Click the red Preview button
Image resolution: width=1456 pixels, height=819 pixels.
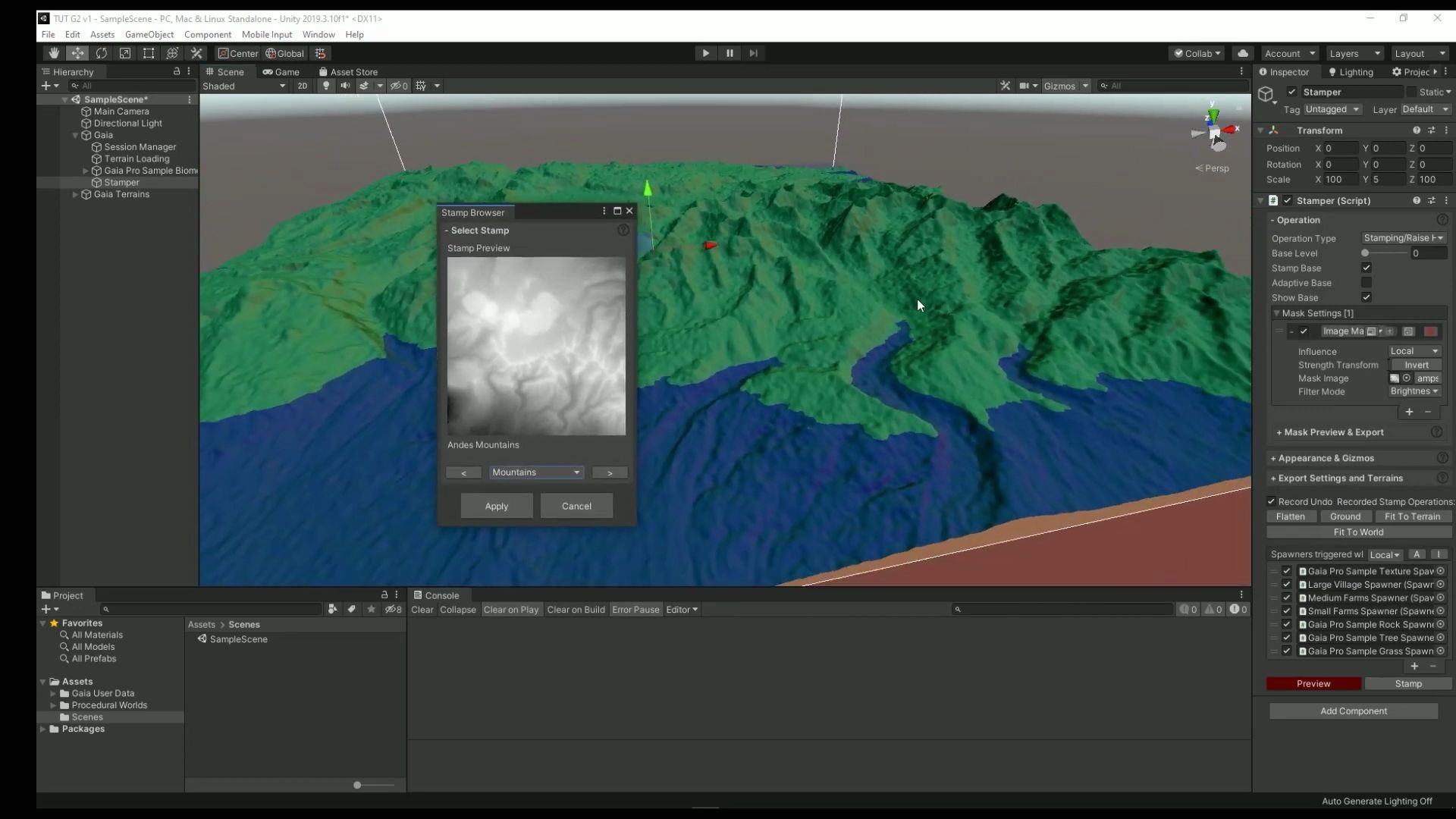click(1313, 683)
